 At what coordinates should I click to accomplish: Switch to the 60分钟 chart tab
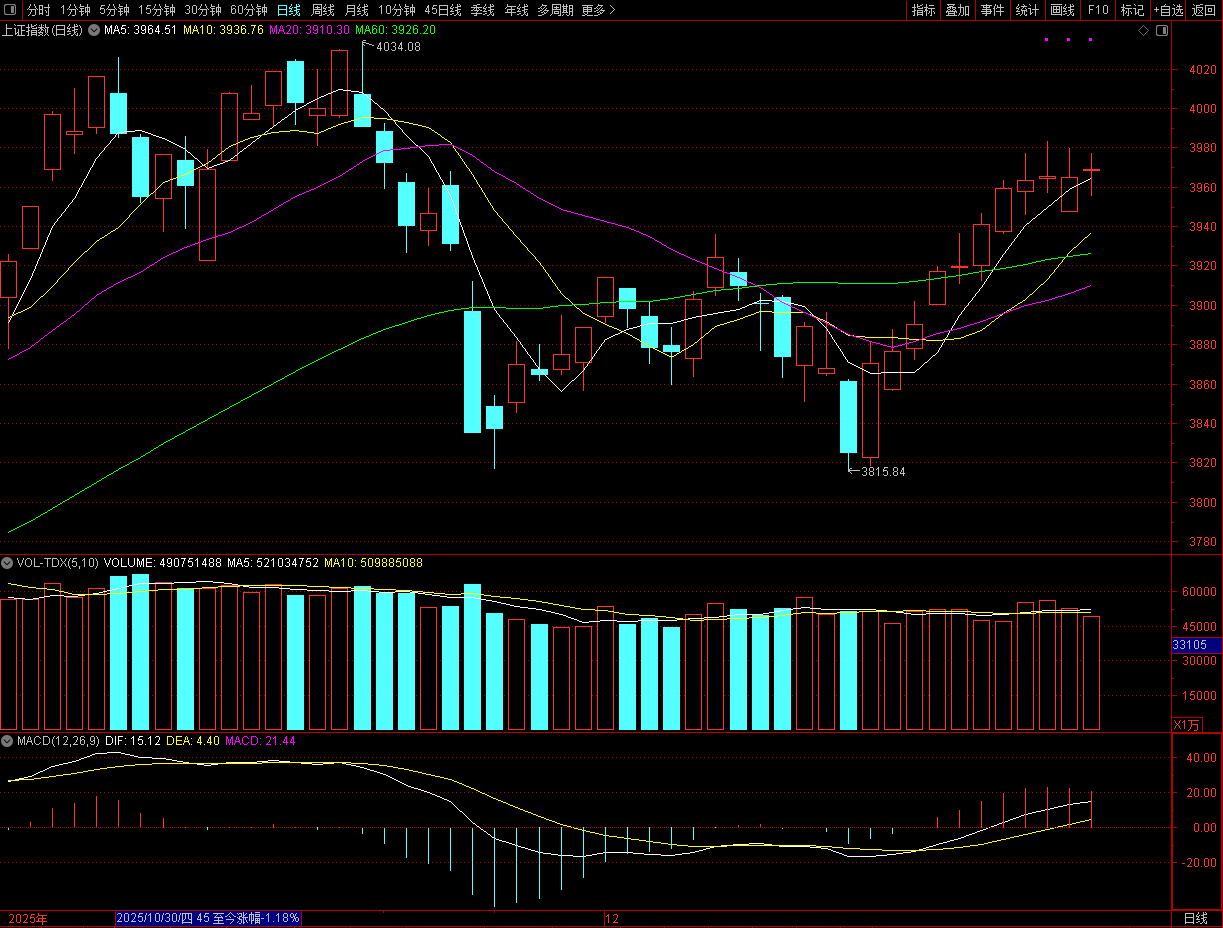click(249, 10)
